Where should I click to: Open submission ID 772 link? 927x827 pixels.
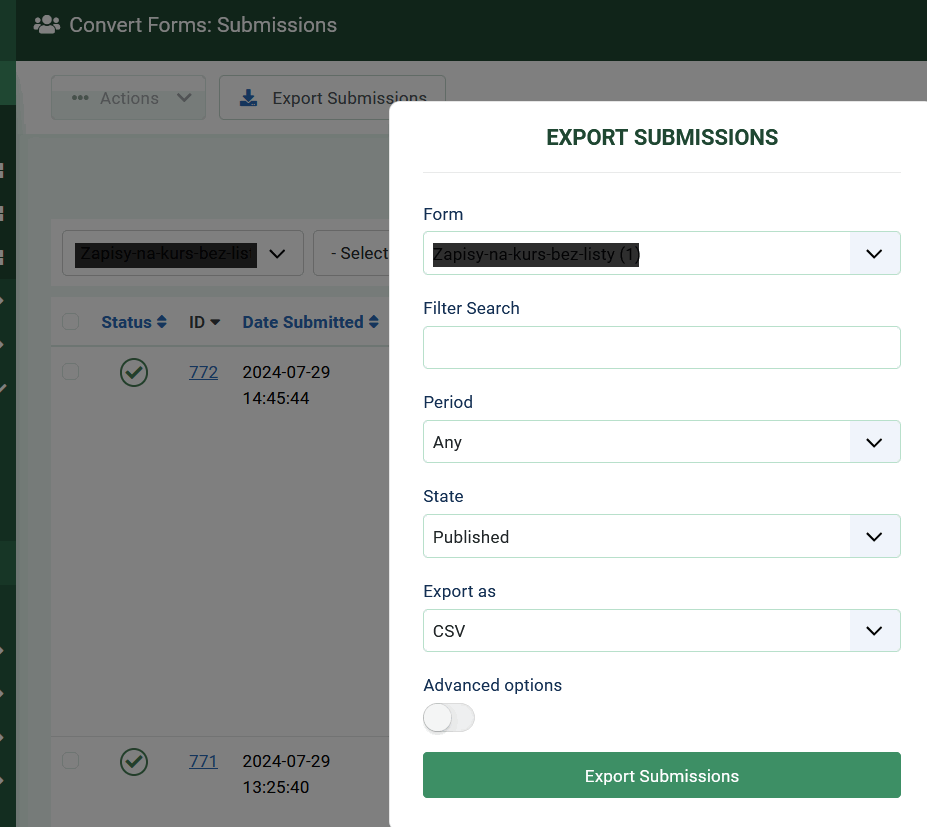pos(203,372)
